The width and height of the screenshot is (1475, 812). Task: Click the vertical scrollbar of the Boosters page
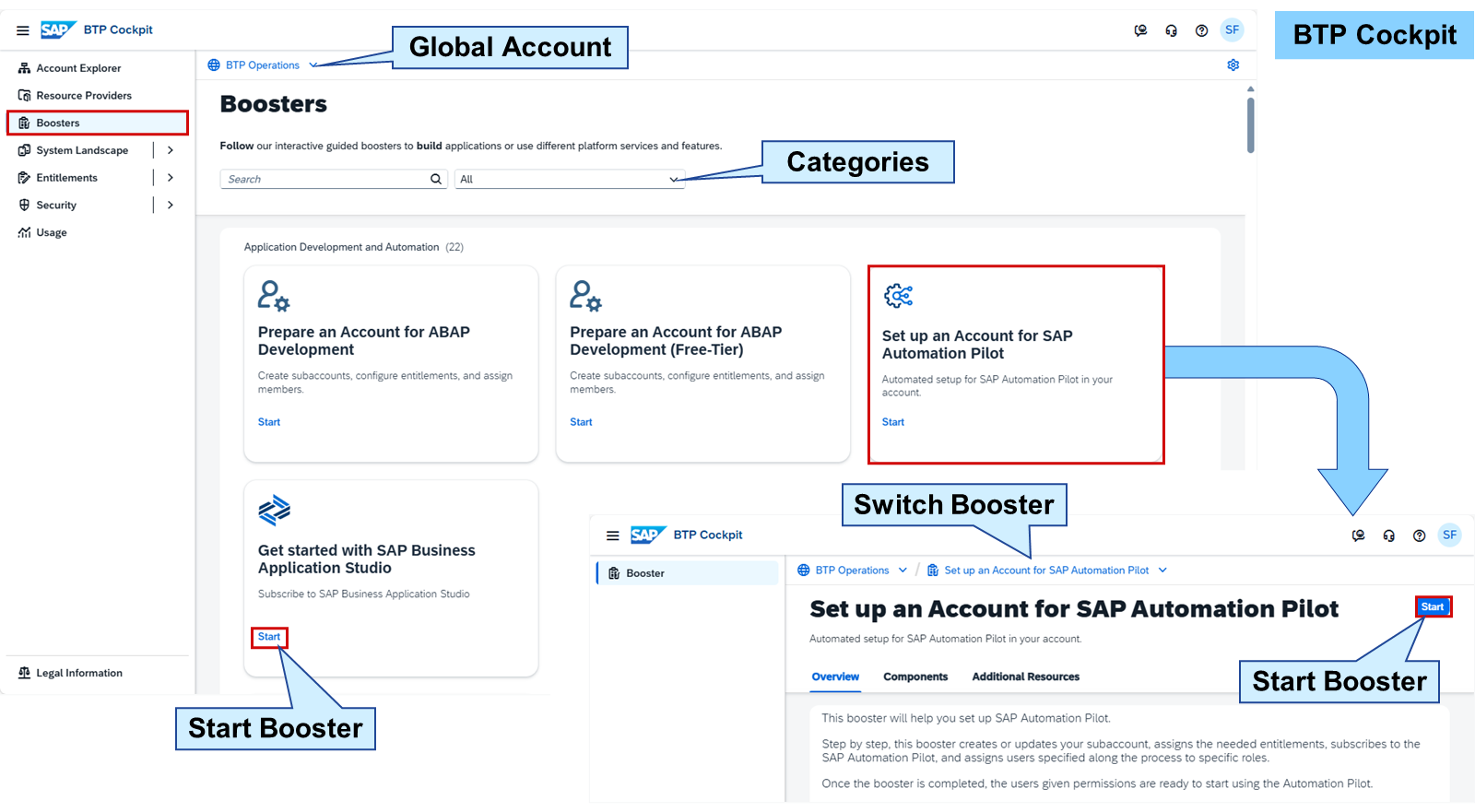tap(1251, 124)
